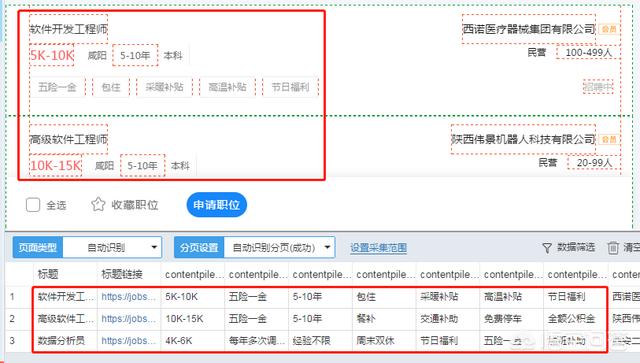
Task: Open the row 2 https://jobs link
Action: coord(129,319)
